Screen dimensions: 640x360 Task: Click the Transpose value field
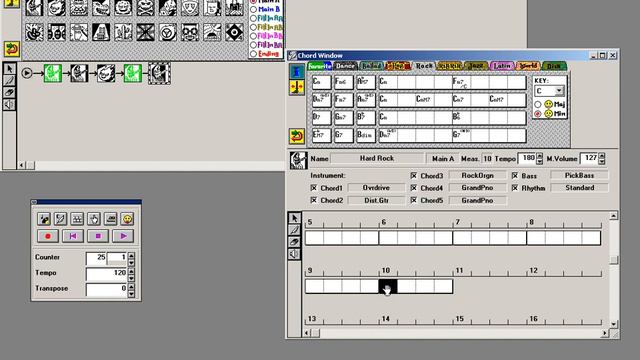[x=107, y=289]
